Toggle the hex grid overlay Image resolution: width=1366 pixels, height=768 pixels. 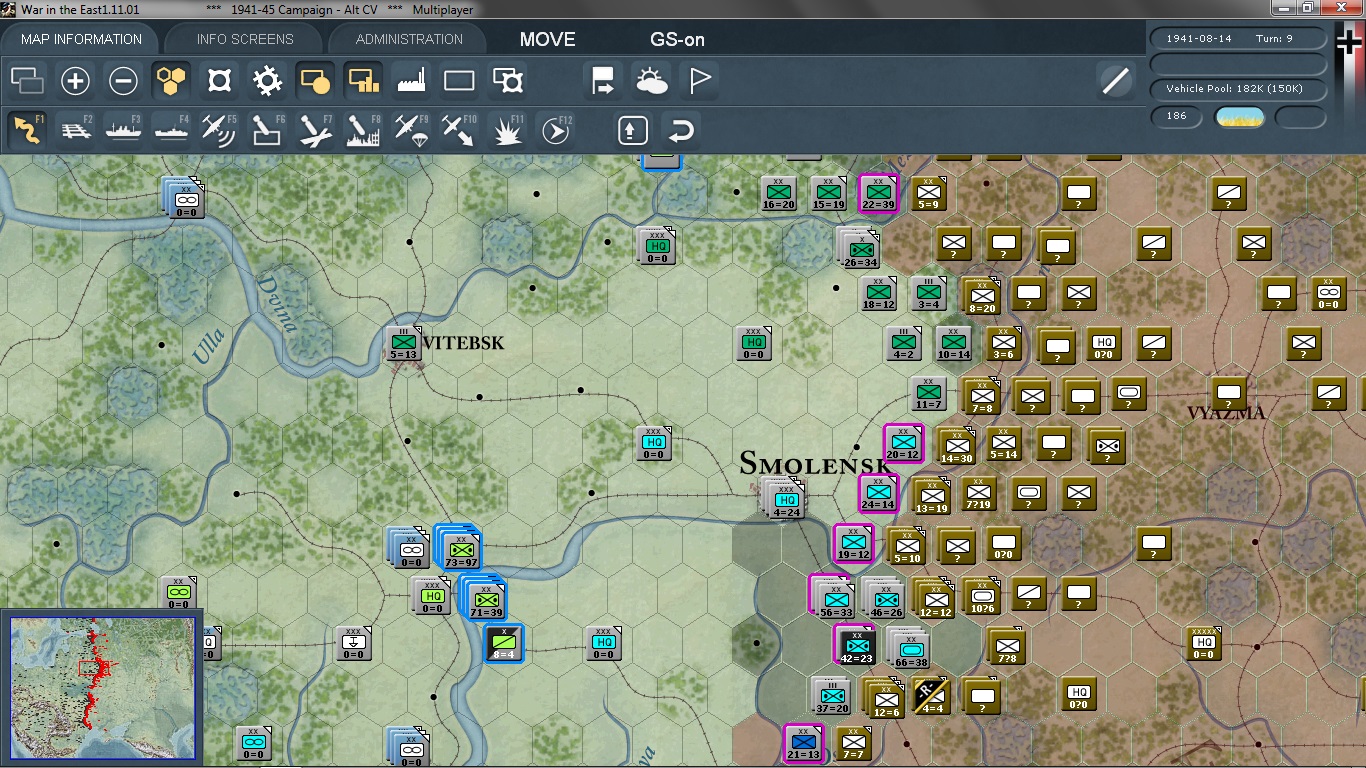click(172, 81)
